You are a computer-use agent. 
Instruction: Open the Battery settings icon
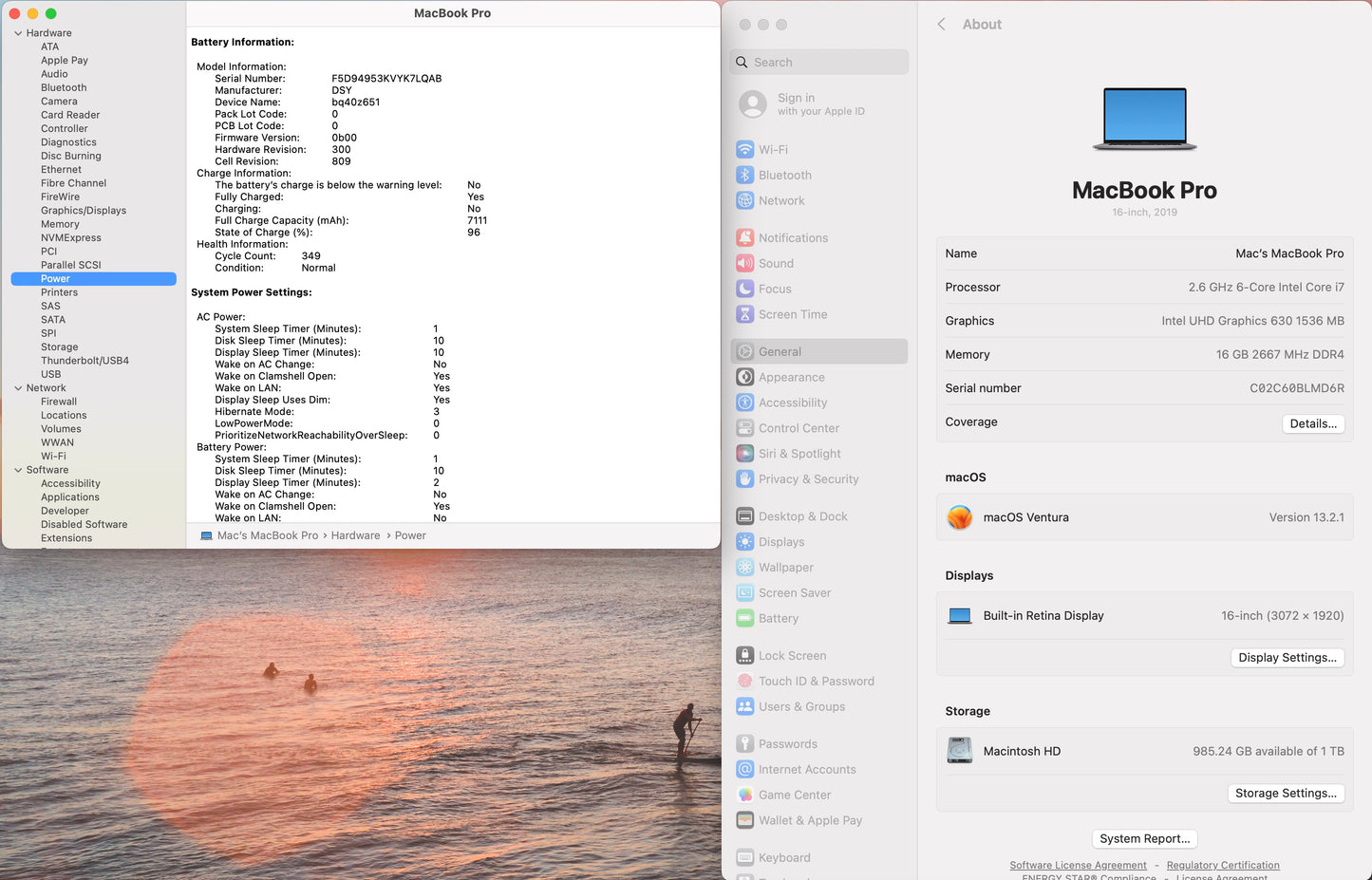(x=745, y=619)
